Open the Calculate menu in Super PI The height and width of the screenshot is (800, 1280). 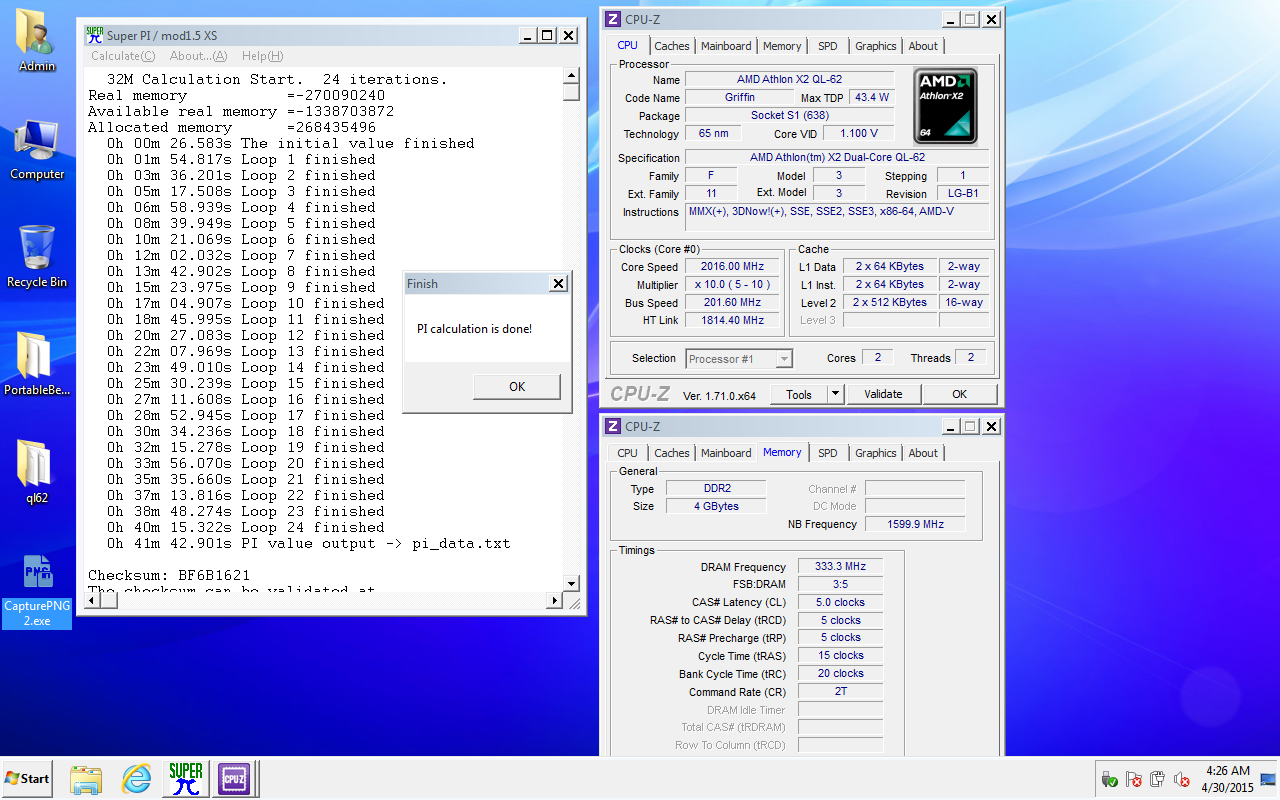pyautogui.click(x=123, y=56)
